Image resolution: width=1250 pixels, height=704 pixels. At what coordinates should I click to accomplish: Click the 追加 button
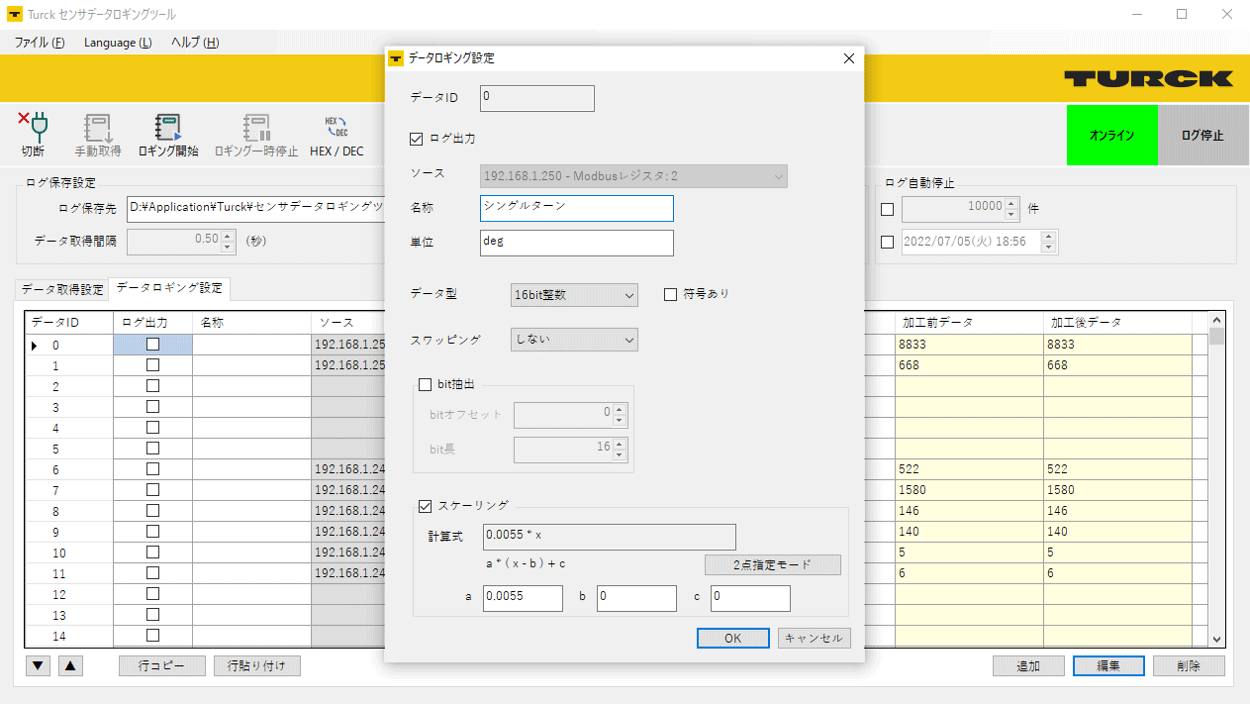point(1029,666)
